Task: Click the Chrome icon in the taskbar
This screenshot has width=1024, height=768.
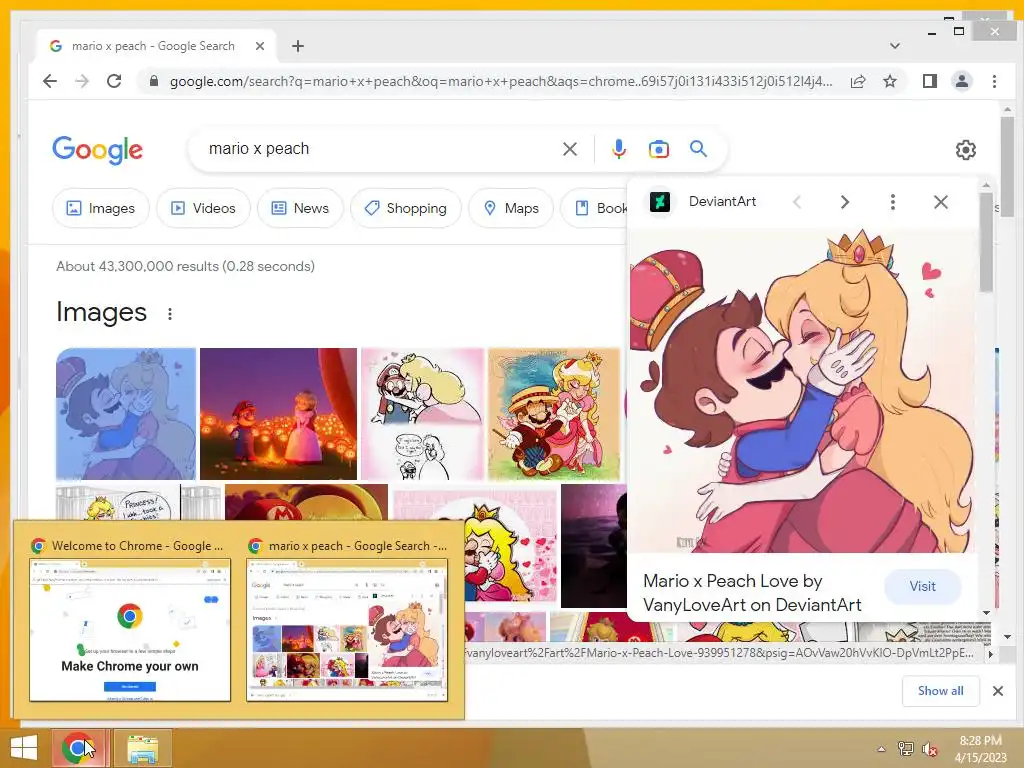Action: [79, 748]
